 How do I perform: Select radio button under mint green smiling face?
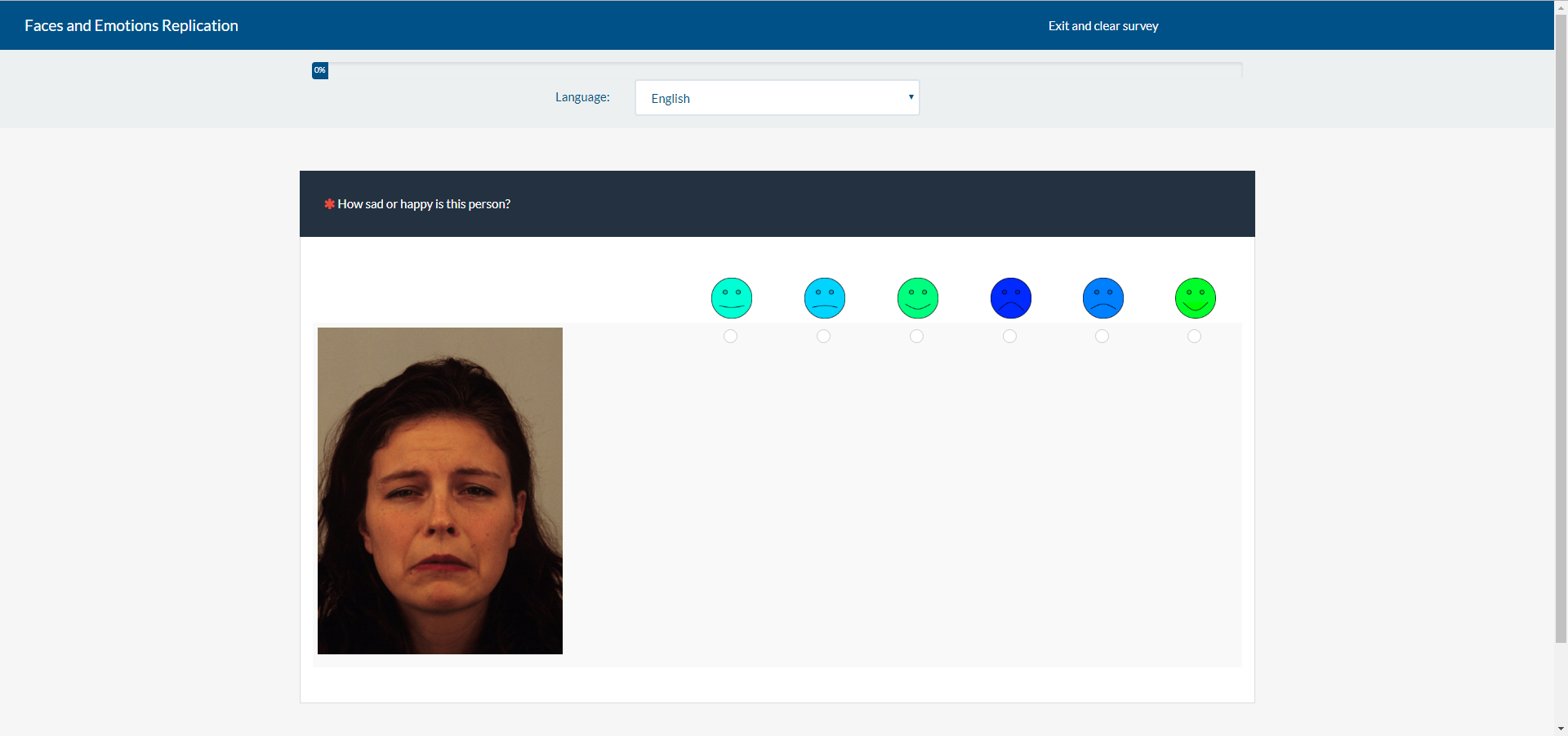(x=916, y=337)
